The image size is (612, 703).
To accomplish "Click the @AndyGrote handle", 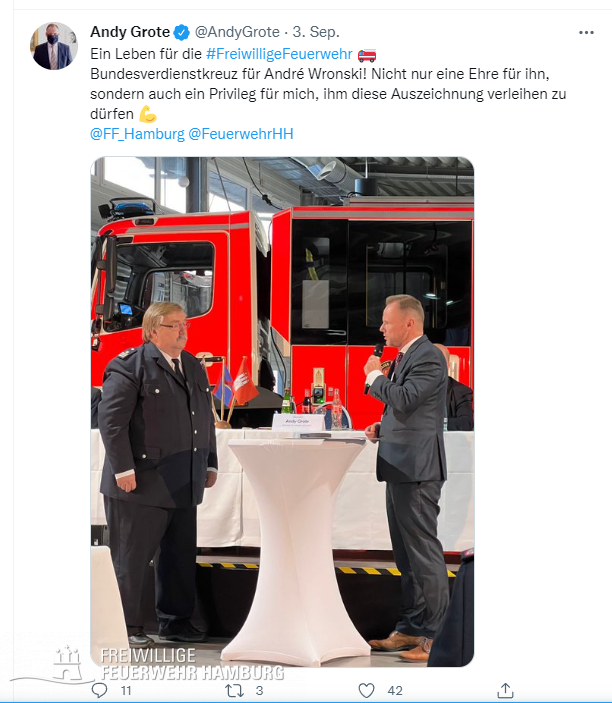I will (x=237, y=32).
